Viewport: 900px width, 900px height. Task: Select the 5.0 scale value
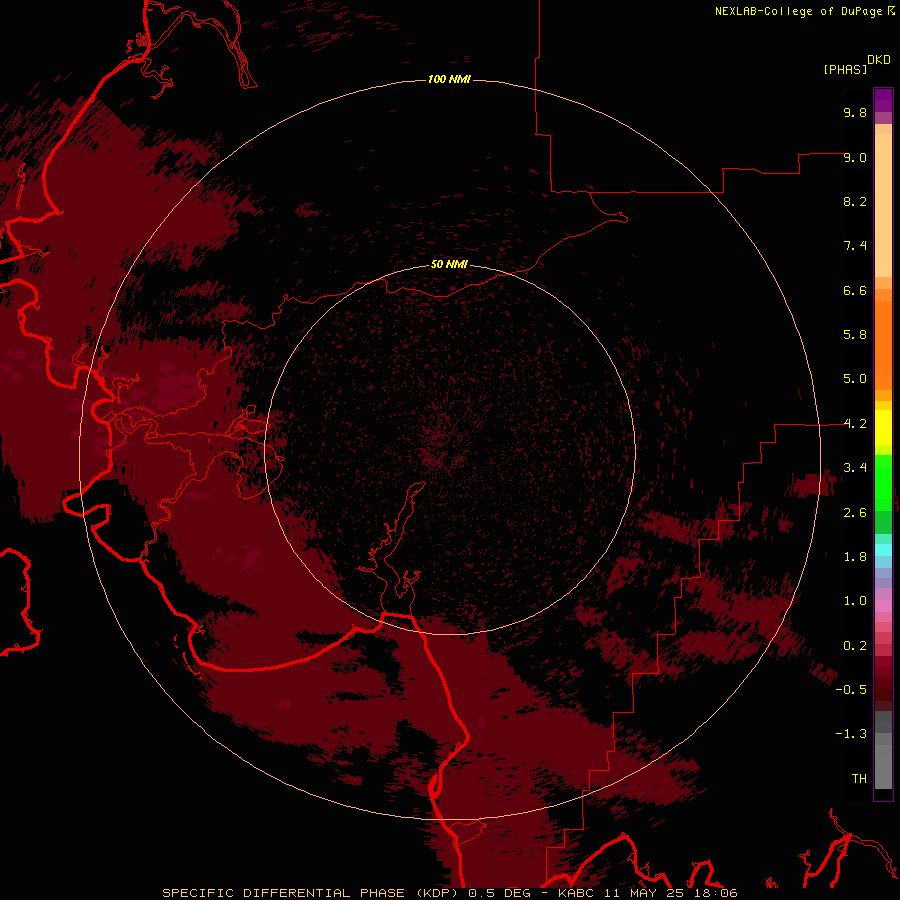coord(855,379)
